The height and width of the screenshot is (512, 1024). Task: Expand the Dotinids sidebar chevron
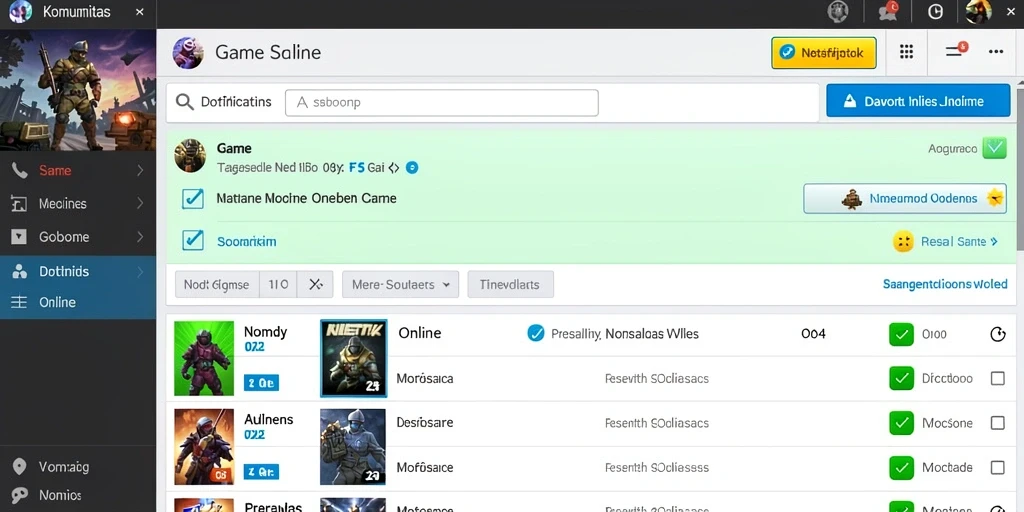pyautogui.click(x=140, y=272)
